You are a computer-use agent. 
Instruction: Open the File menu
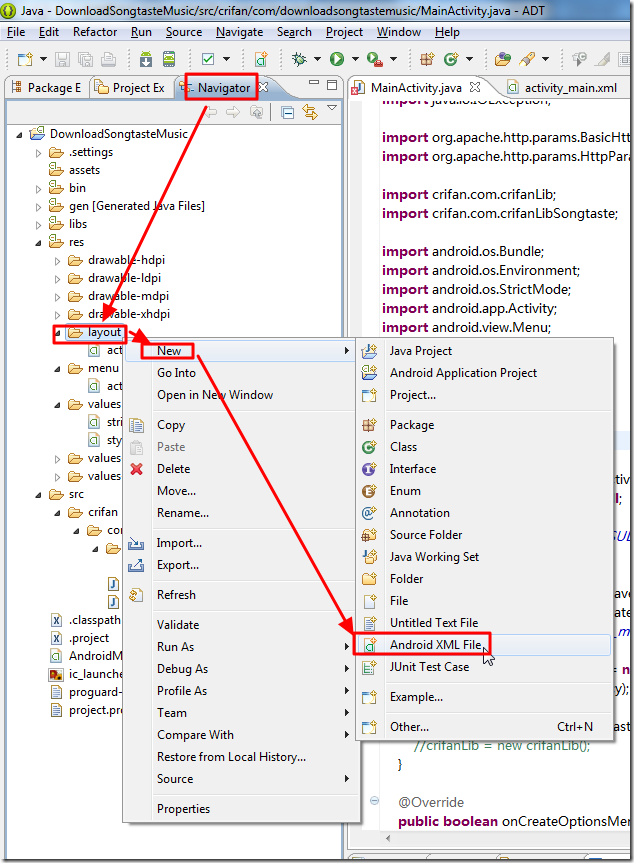coord(16,32)
